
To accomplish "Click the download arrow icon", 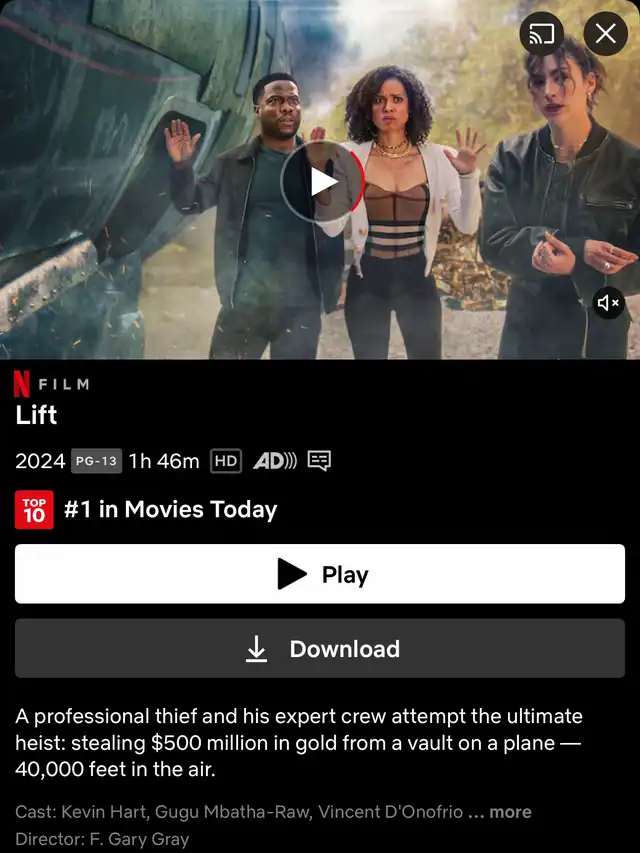I will [256, 649].
